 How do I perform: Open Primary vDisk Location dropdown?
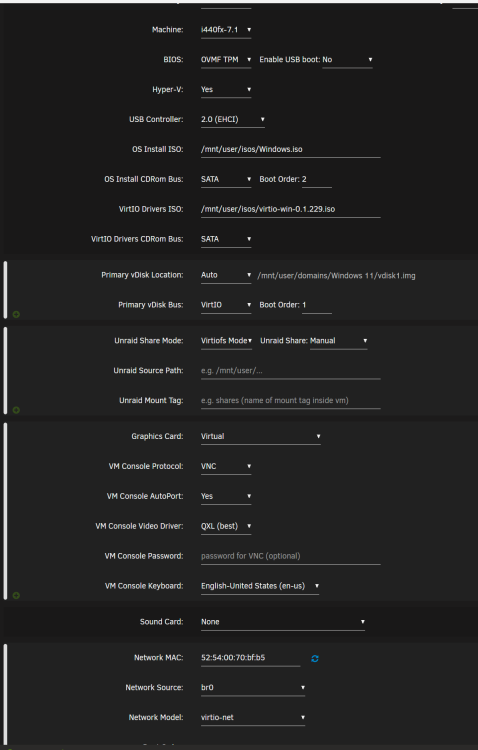pyautogui.click(x=226, y=275)
